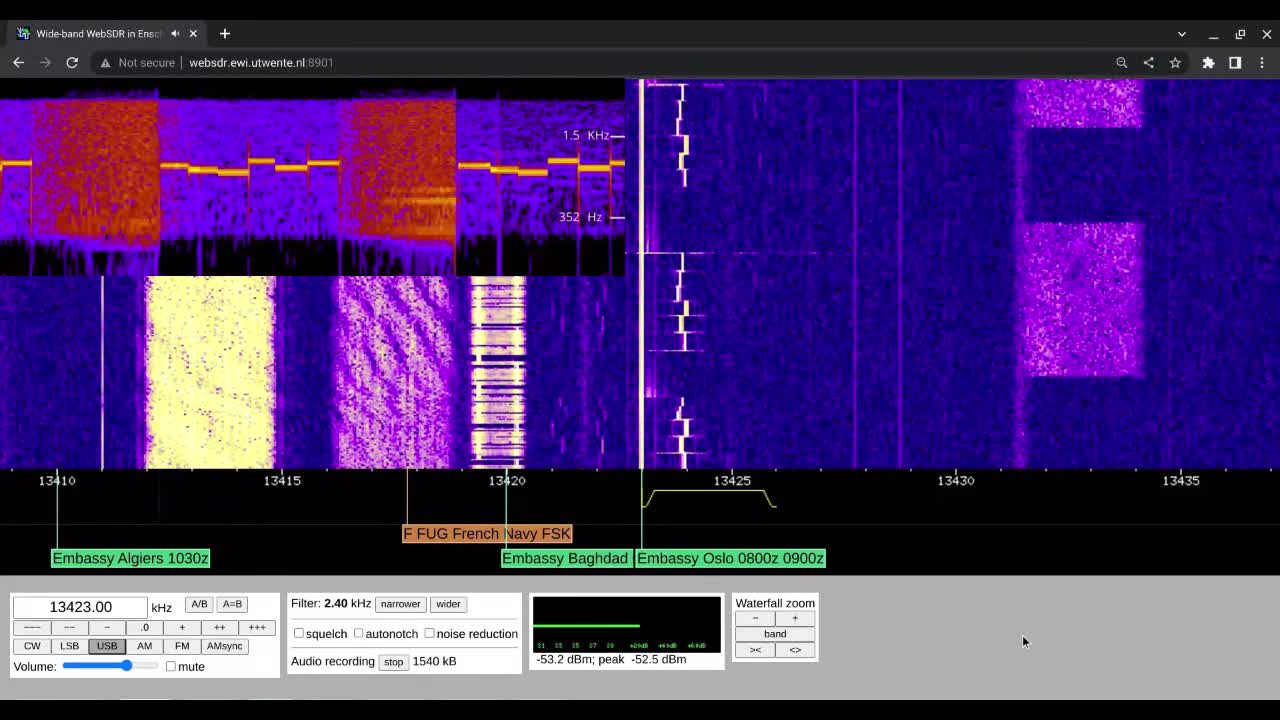1280x720 pixels.
Task: Check the noise reduction option
Action: [x=430, y=633]
